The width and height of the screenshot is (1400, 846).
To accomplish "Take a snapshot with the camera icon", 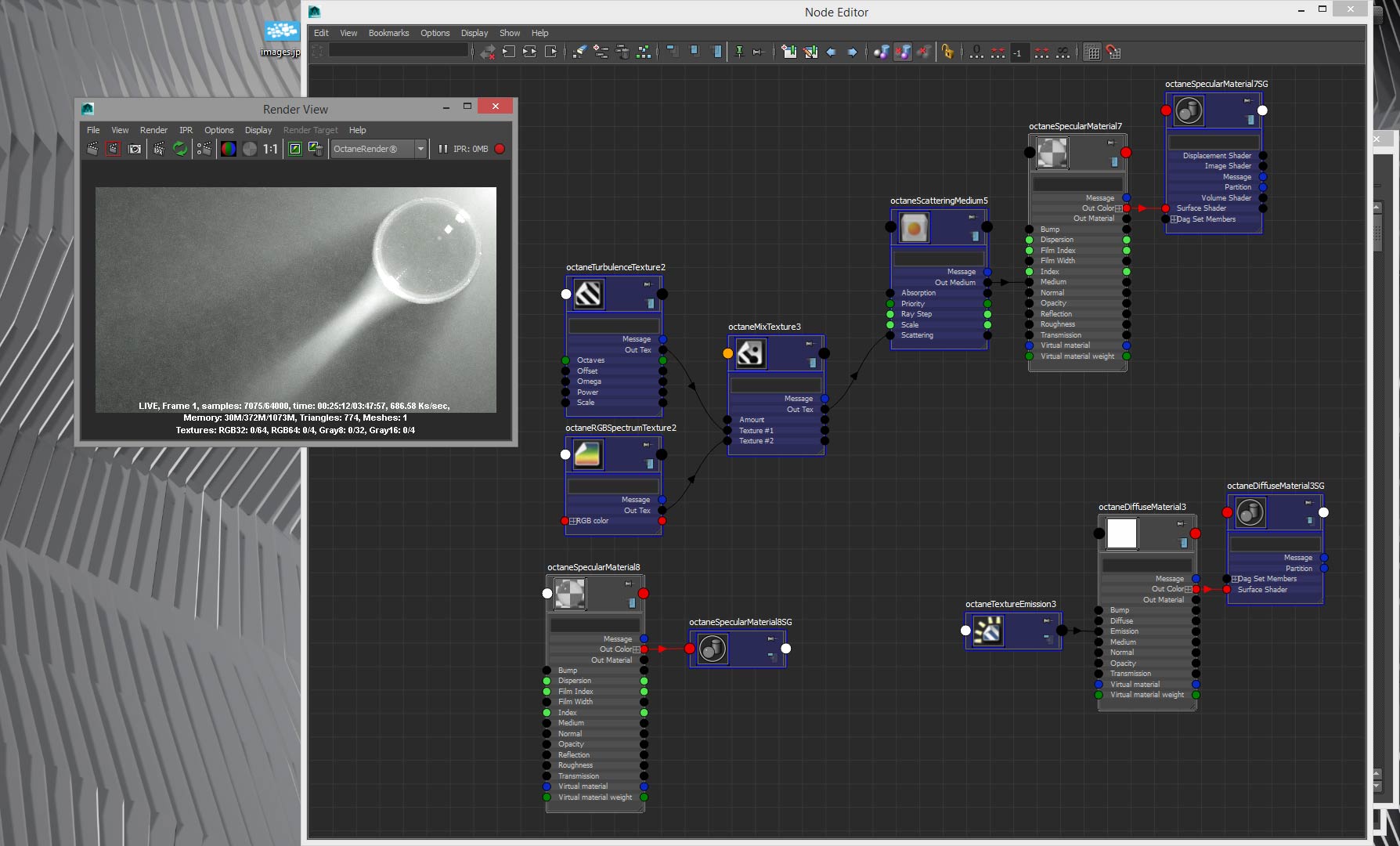I will pos(135,149).
